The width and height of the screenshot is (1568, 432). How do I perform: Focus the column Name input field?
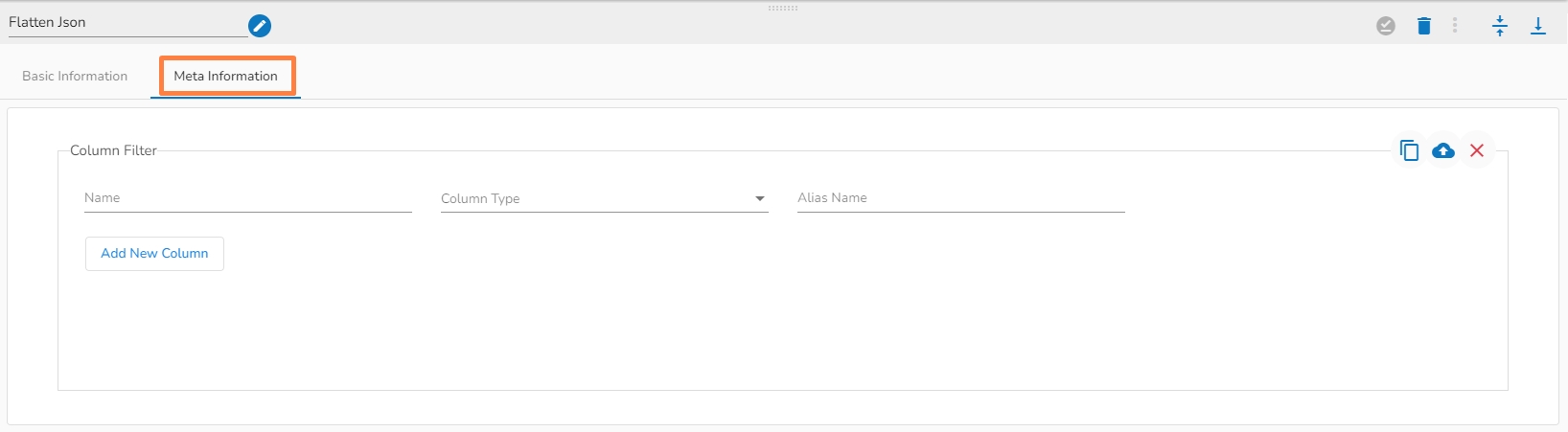(x=247, y=198)
